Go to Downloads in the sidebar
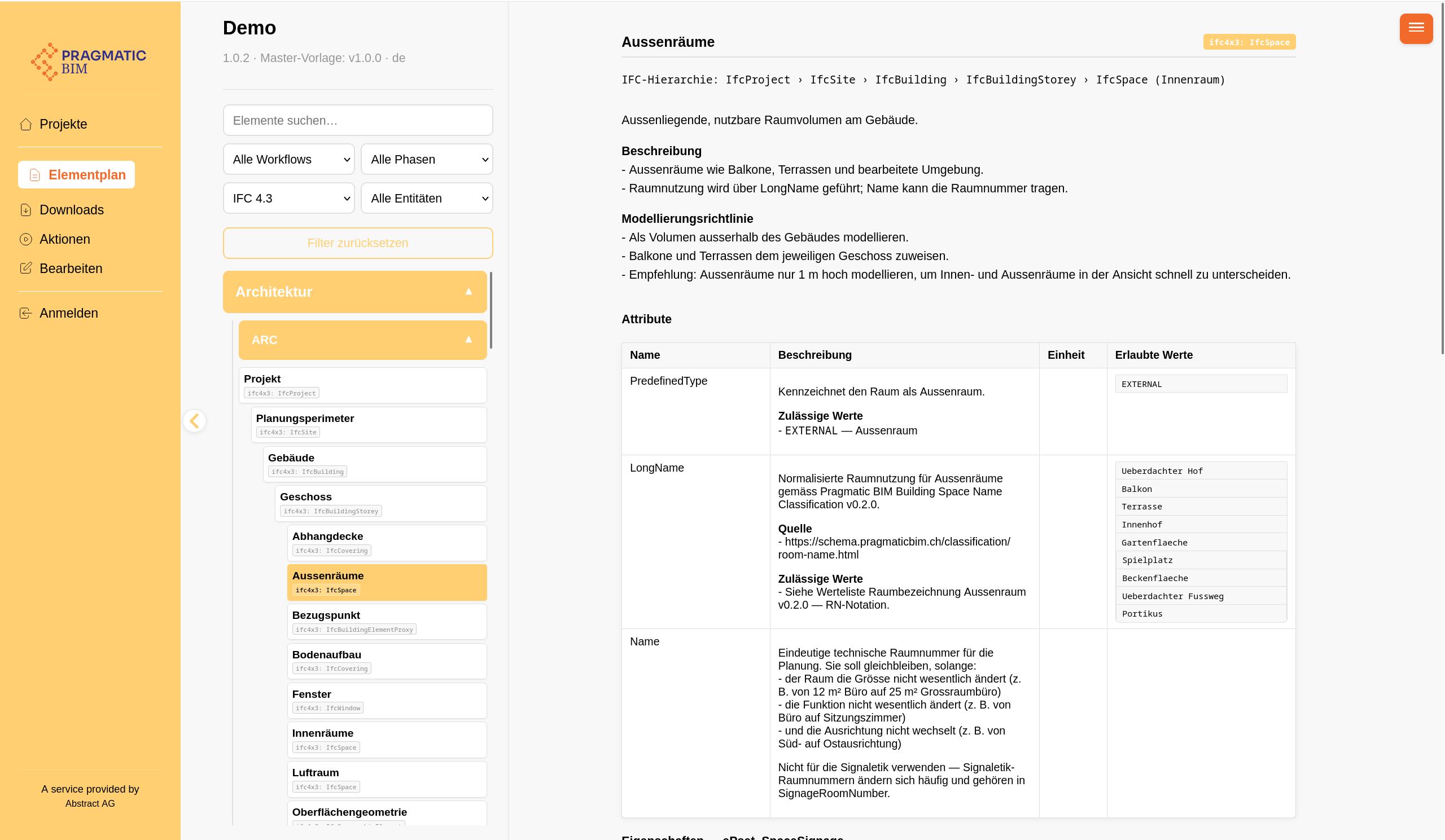1445x840 pixels. coord(72,210)
